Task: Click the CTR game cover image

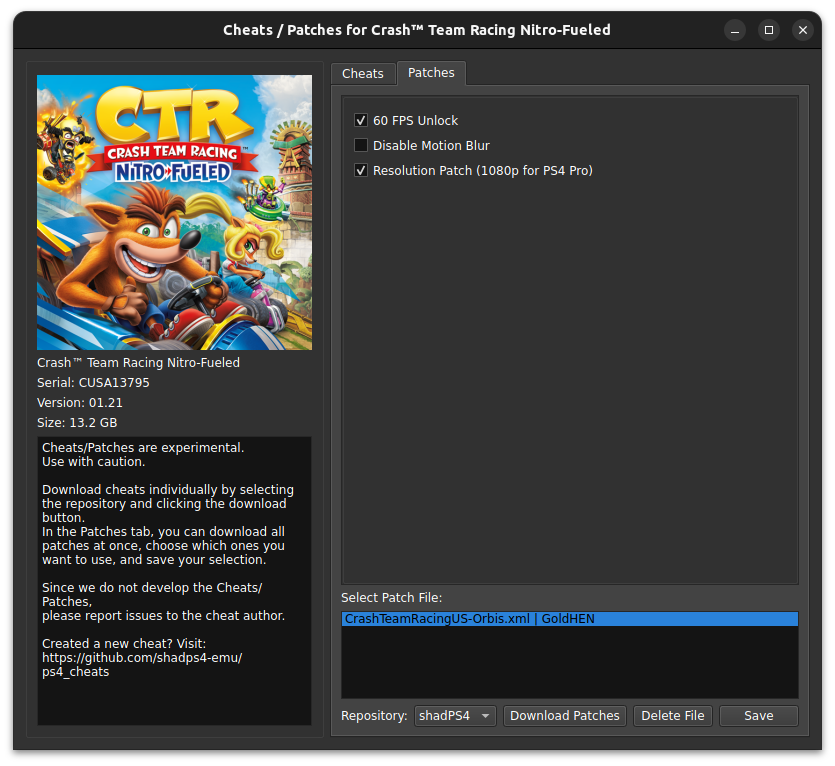Action: click(x=174, y=212)
